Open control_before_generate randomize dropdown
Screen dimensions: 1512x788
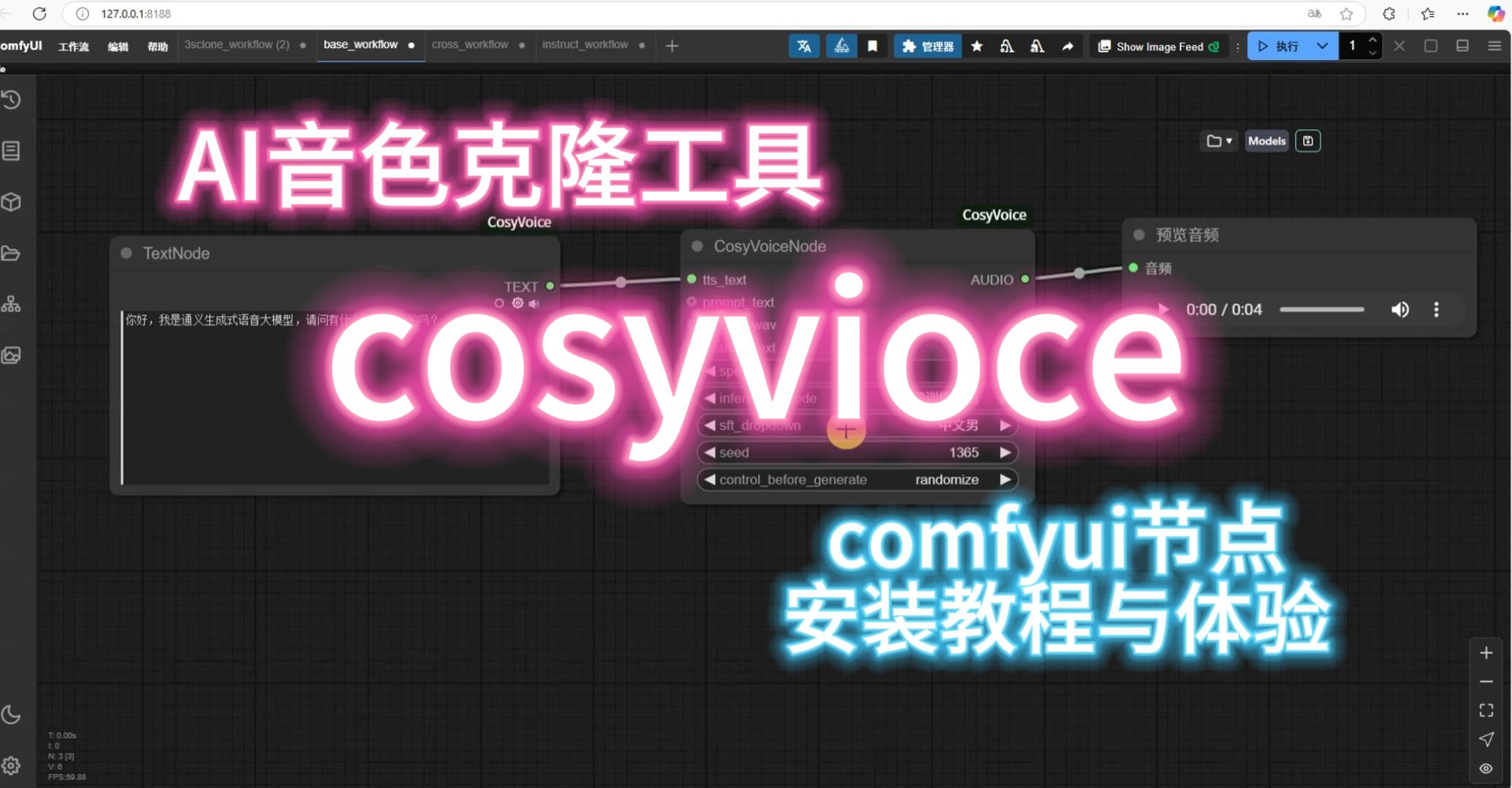857,479
